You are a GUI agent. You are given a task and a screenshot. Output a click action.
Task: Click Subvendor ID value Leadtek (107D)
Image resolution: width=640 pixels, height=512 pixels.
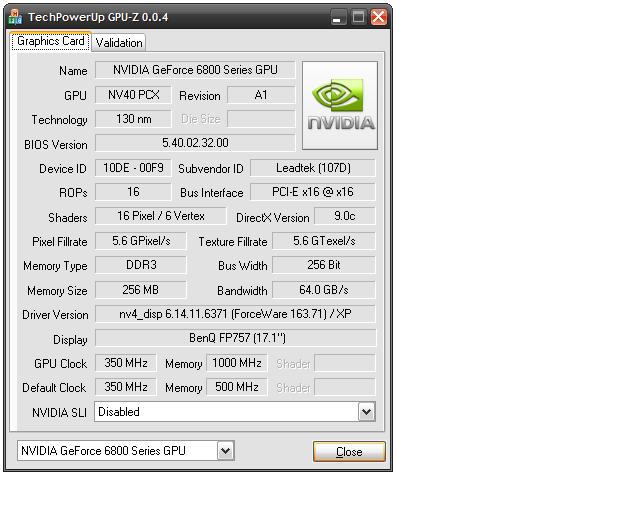[x=313, y=168]
